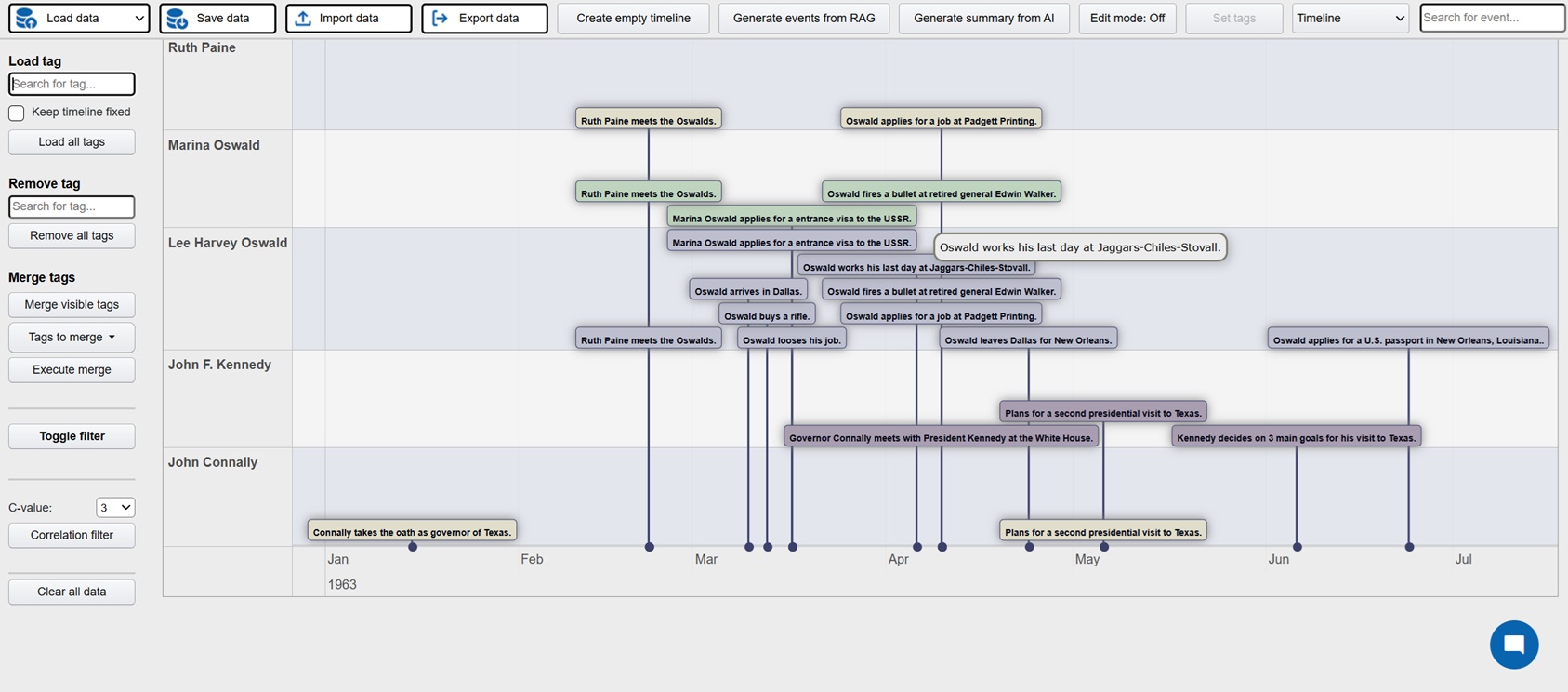This screenshot has width=1568, height=692.
Task: Click Create empty timeline button
Action: pyautogui.click(x=633, y=19)
